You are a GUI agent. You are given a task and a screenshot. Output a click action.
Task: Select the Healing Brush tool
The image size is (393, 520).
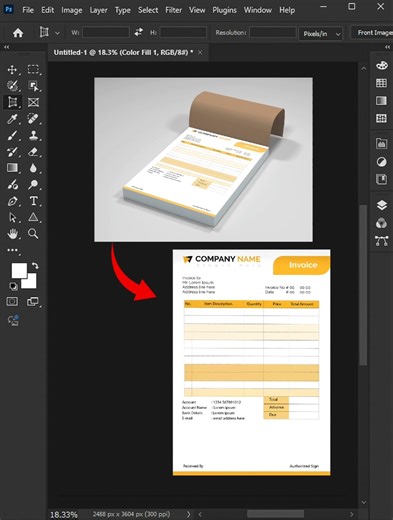(33, 119)
